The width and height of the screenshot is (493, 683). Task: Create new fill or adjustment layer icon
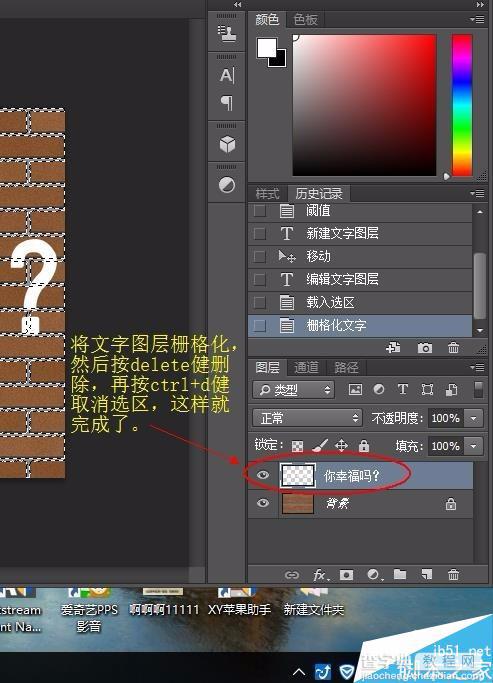click(374, 575)
